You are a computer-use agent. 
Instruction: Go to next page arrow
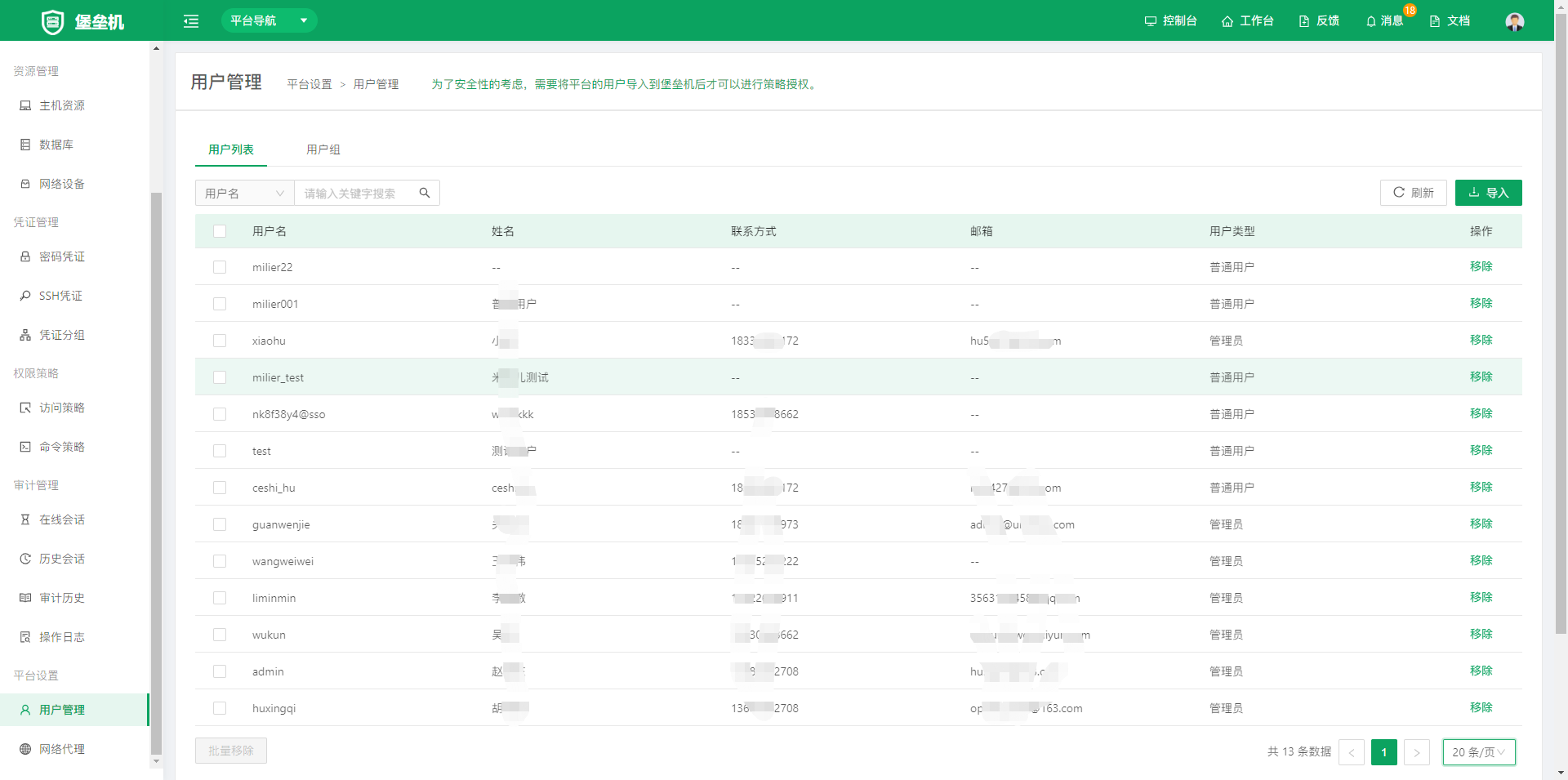pos(1417,752)
